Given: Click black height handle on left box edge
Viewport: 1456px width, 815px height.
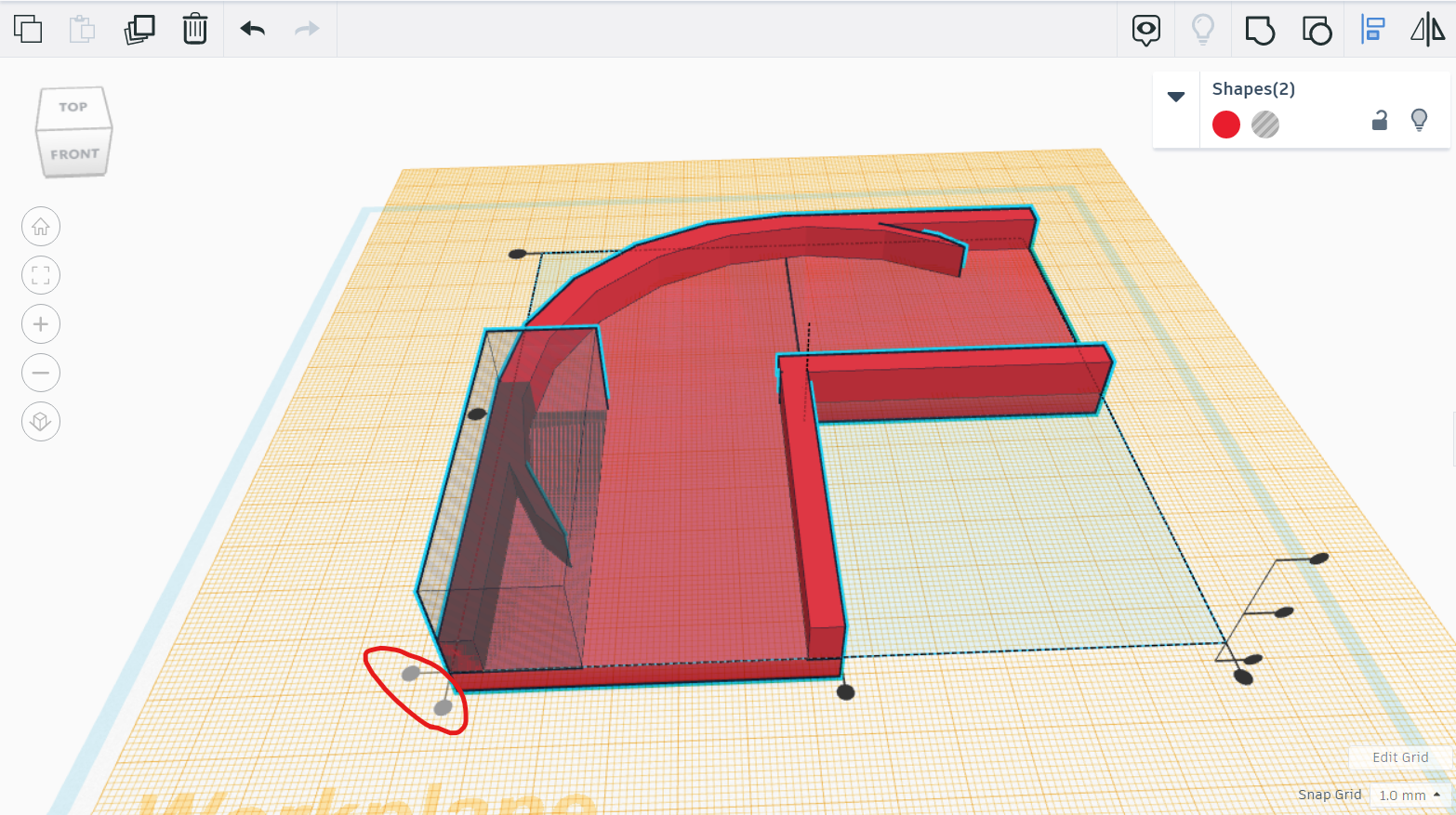Looking at the screenshot, I should (476, 414).
